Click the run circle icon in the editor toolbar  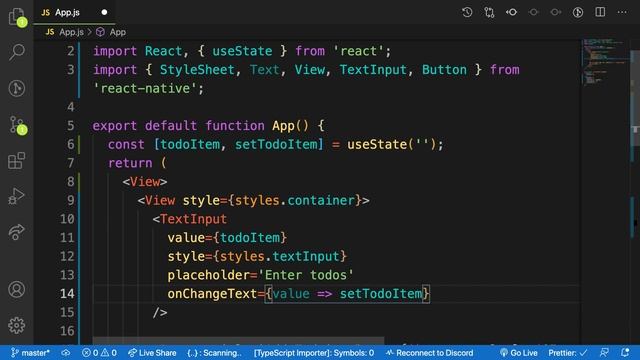click(x=578, y=12)
